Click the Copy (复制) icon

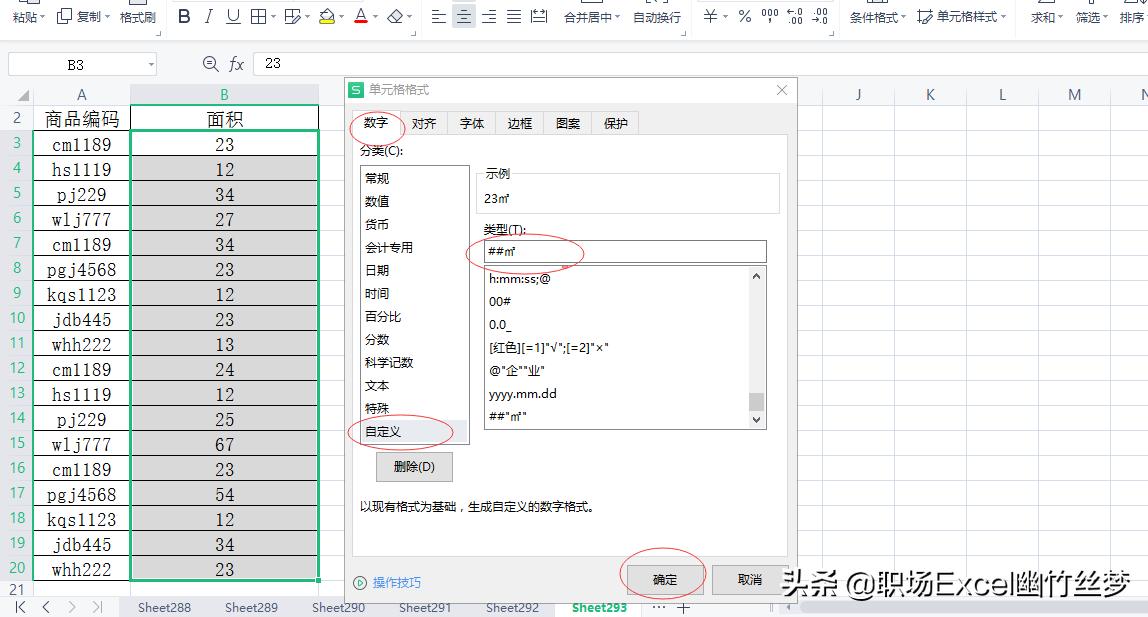(62, 17)
